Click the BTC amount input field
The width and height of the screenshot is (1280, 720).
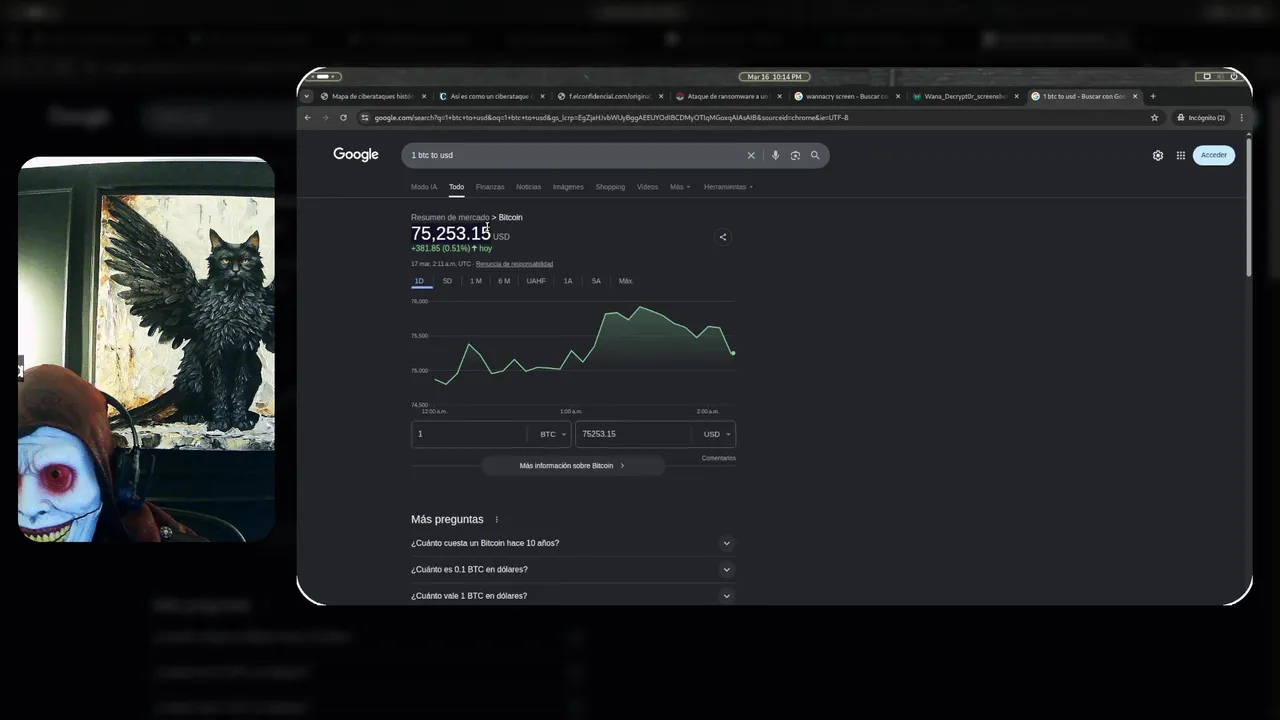tap(469, 434)
